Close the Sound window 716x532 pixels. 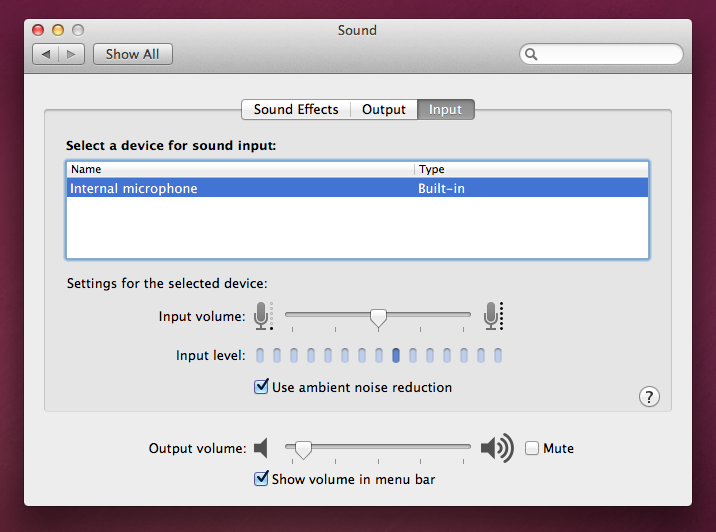pyautogui.click(x=38, y=30)
